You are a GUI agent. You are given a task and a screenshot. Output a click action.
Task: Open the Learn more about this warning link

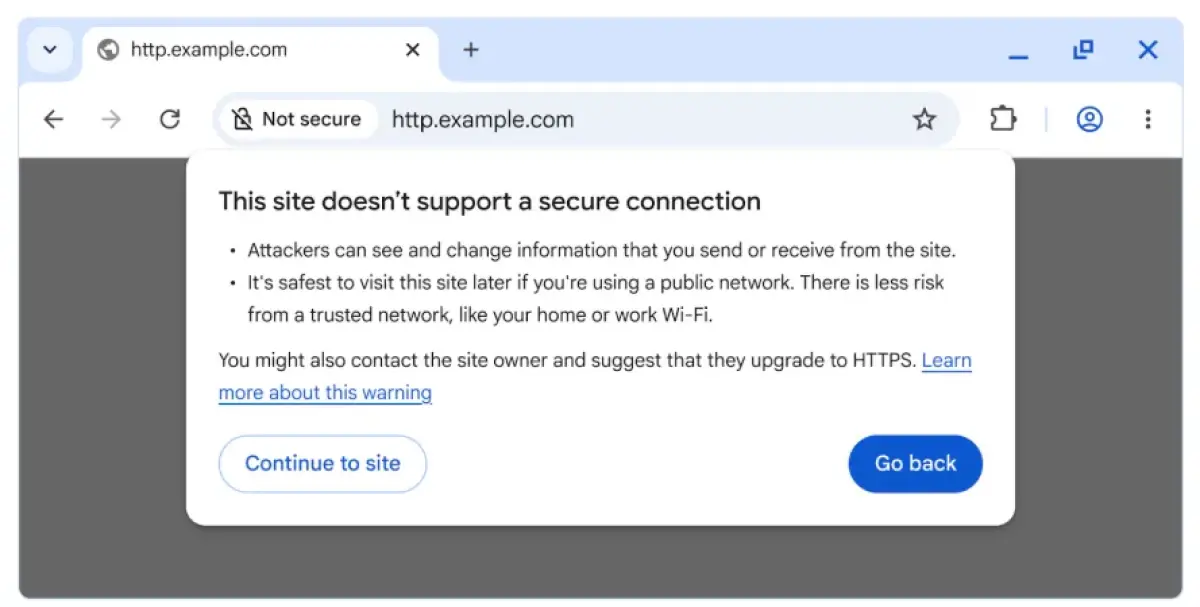pyautogui.click(x=325, y=392)
